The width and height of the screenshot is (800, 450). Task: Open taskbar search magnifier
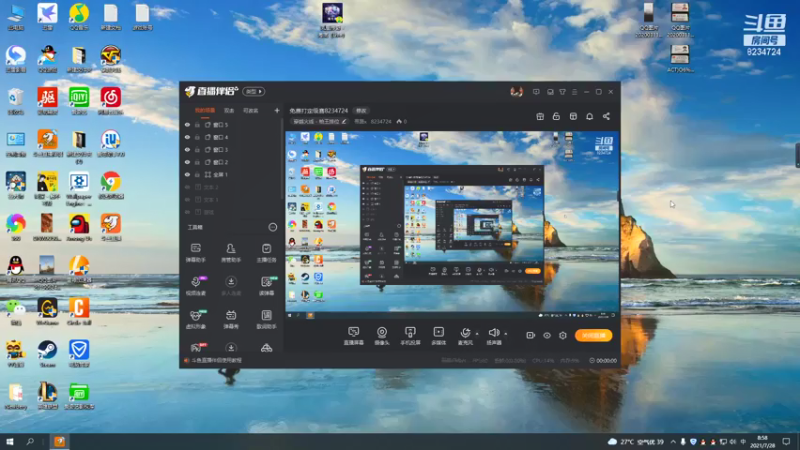(x=30, y=441)
